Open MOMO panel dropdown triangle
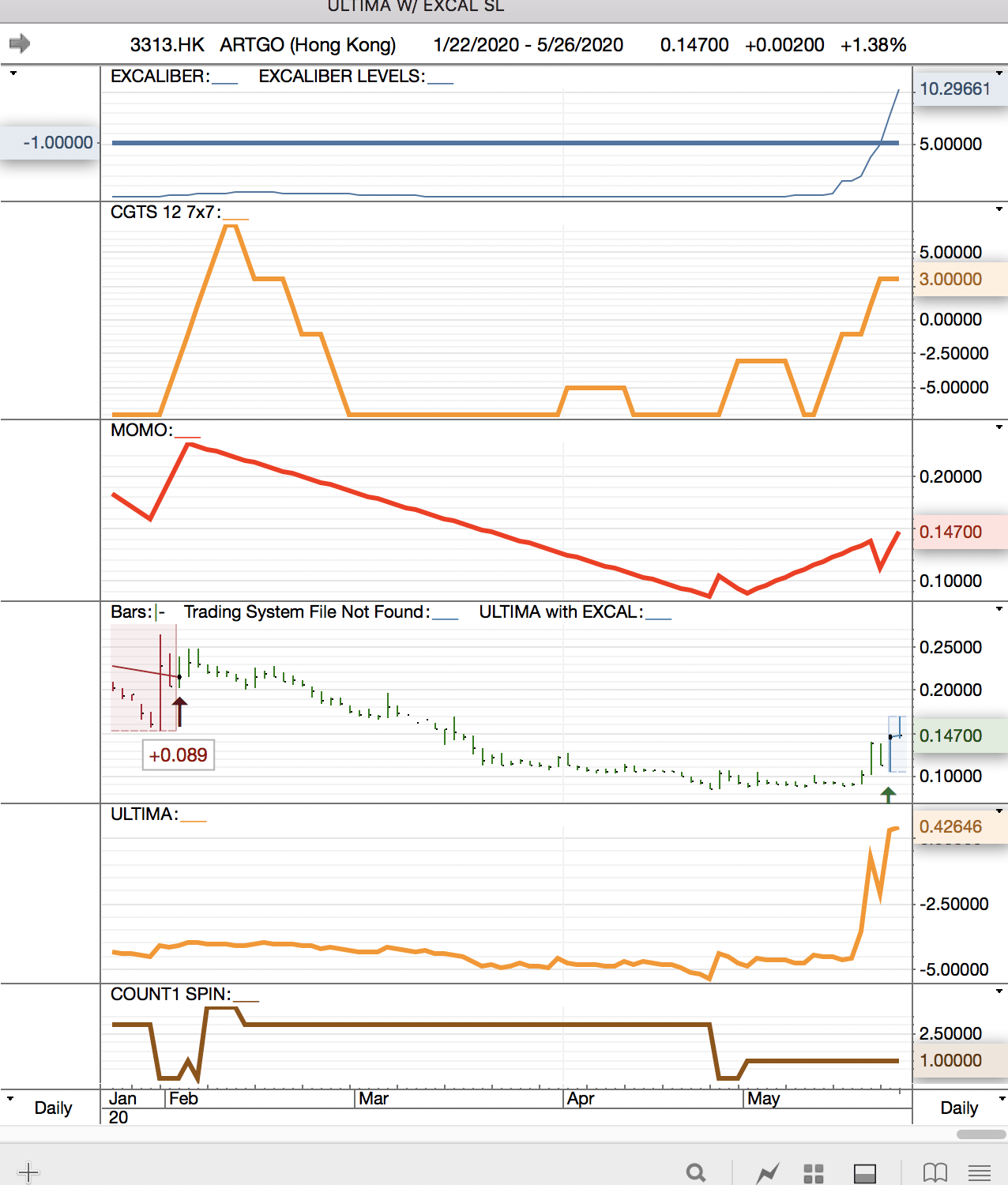Viewport: 1008px width, 1185px height. point(999,427)
